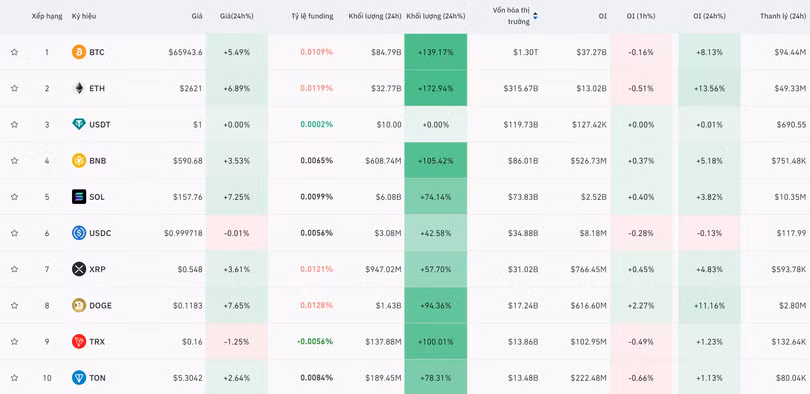Sort by OI (24h%) header
The height and width of the screenshot is (394, 810).
709,16
